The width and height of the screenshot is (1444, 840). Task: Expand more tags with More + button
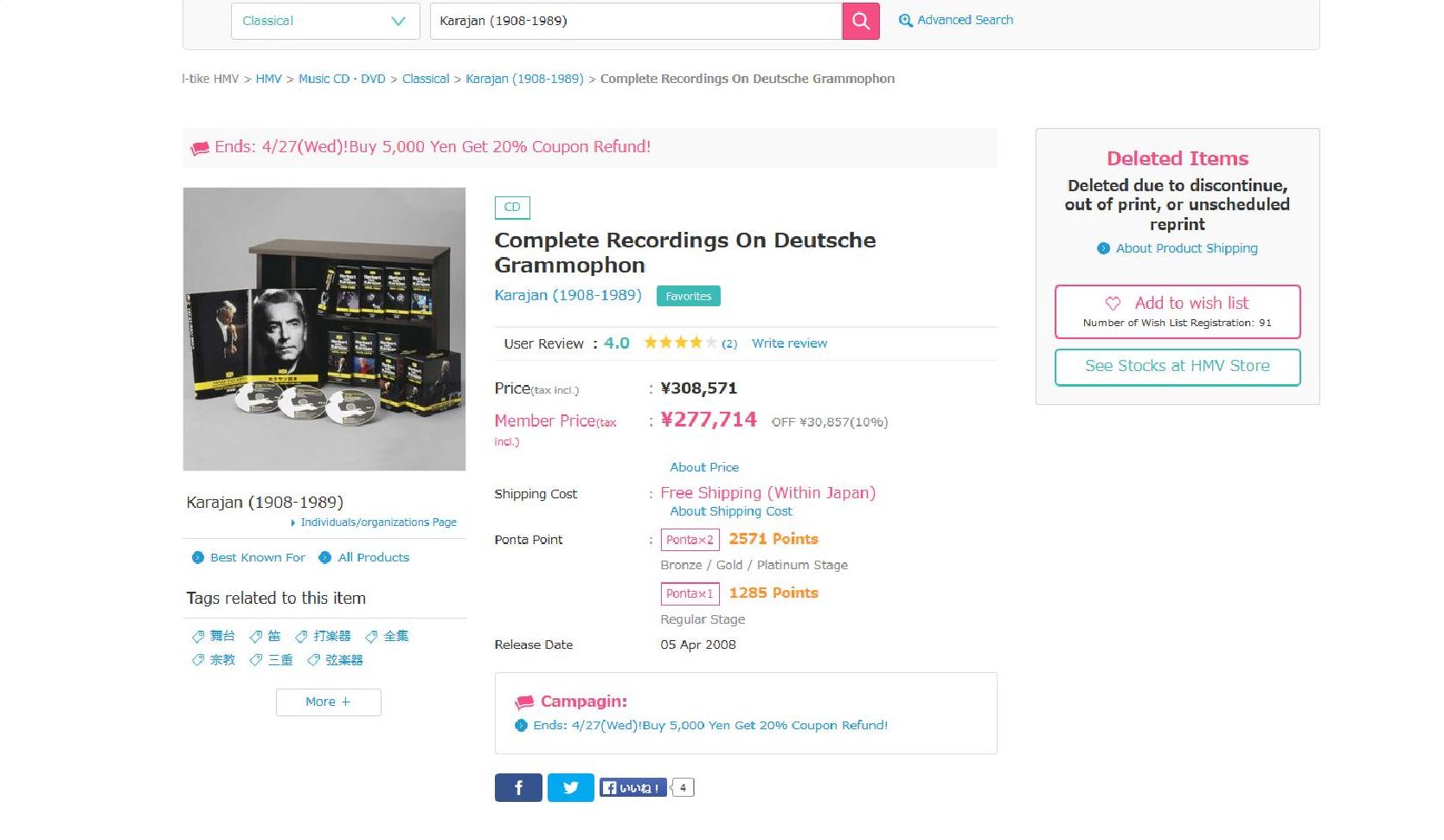[328, 702]
